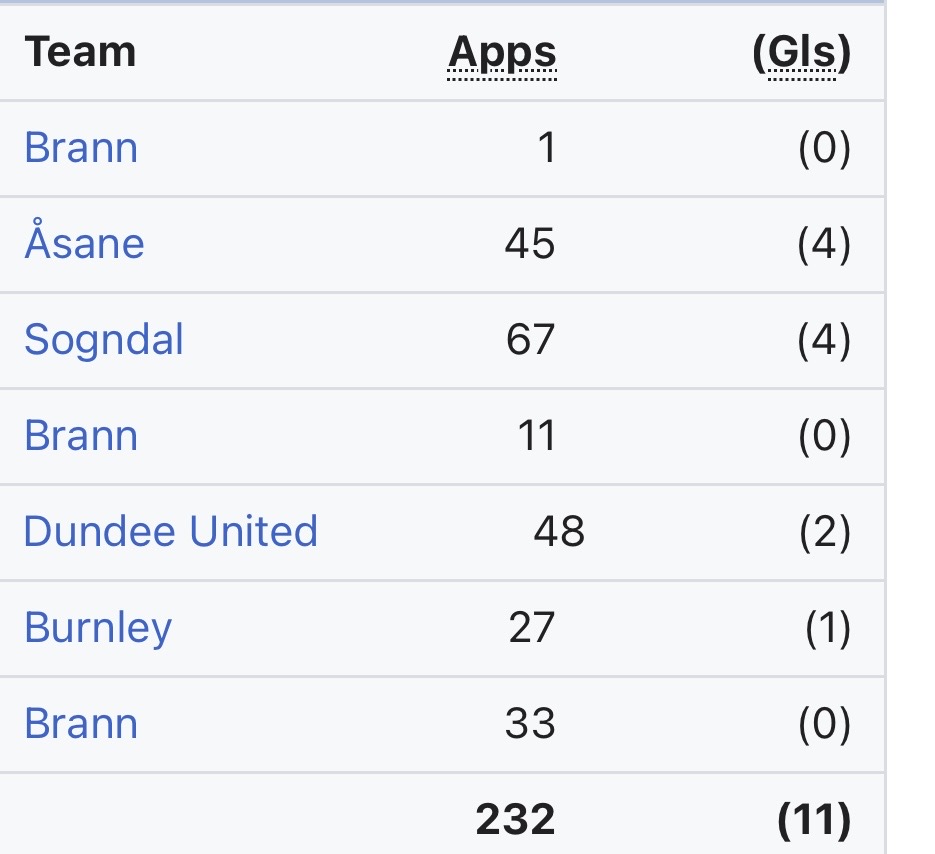Click the Brann link beside 11 apps
Image resolution: width=935 pixels, height=854 pixels.
[x=81, y=436]
